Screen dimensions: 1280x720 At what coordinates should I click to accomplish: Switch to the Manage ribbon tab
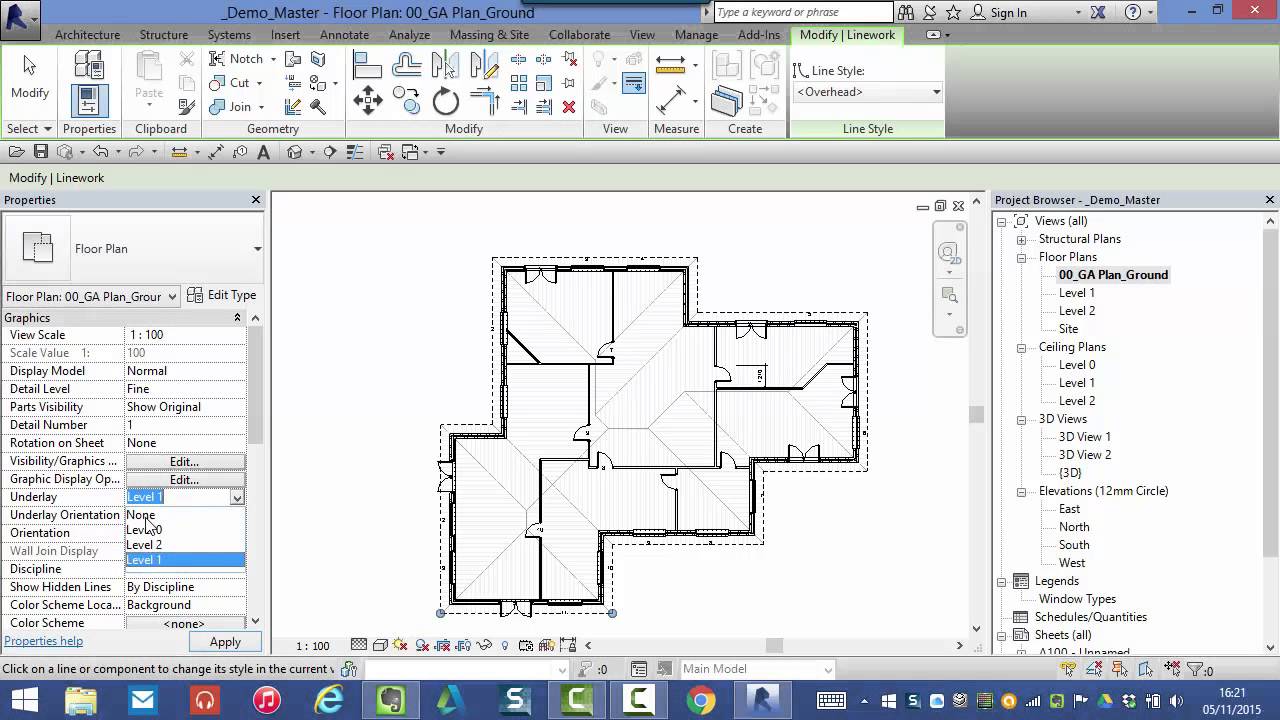pos(696,35)
